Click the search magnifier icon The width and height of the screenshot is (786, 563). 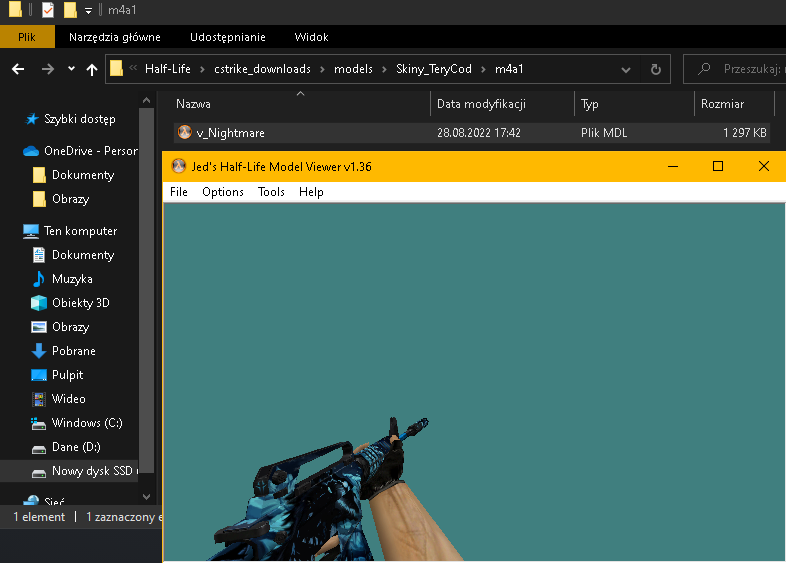(x=704, y=69)
